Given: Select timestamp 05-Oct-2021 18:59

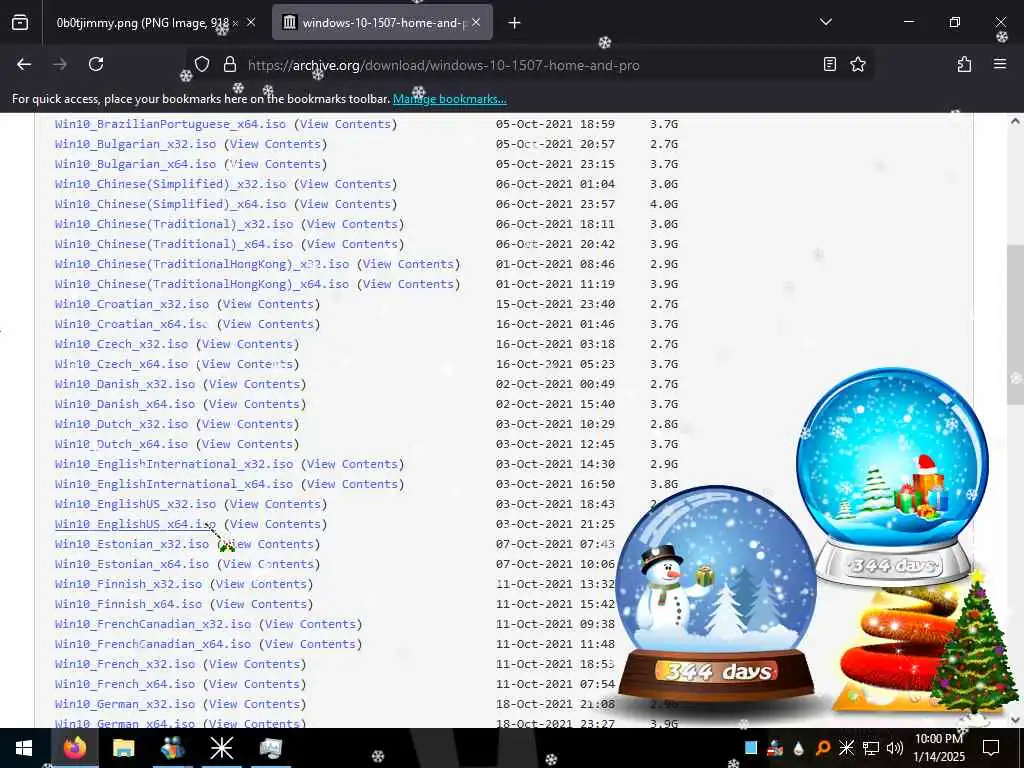Looking at the screenshot, I should click(555, 124).
